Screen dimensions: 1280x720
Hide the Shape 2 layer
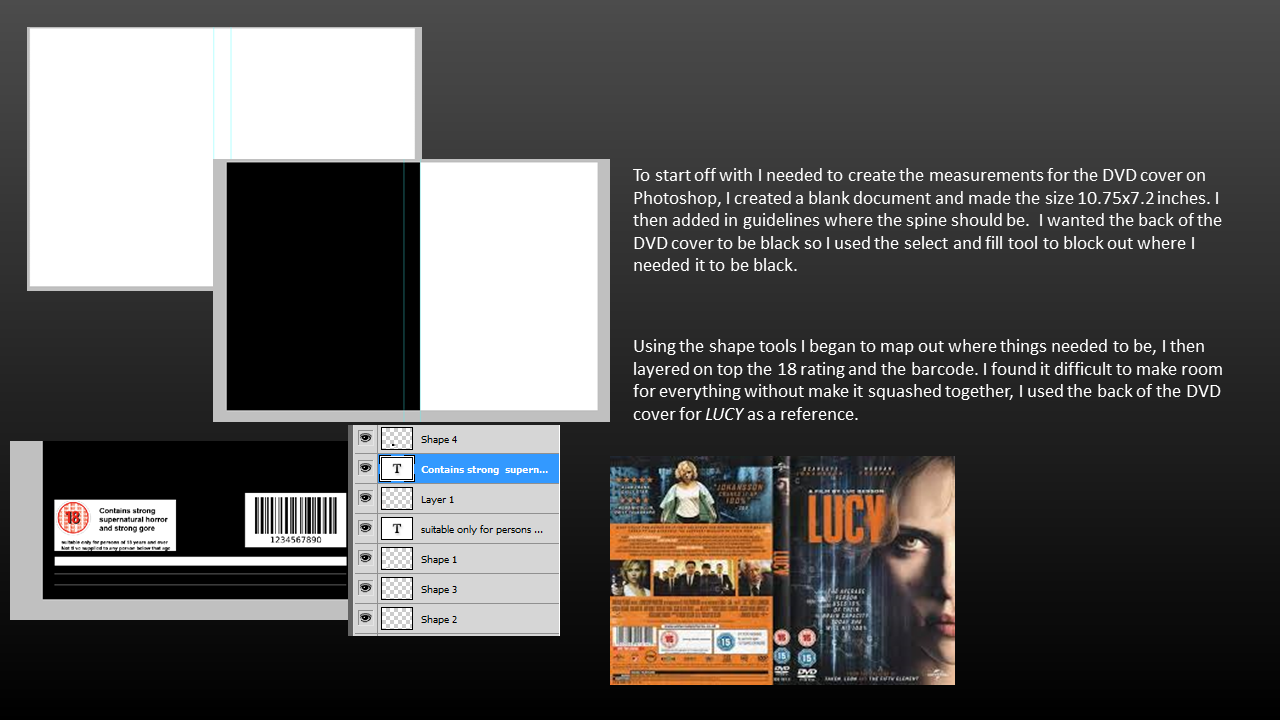click(x=365, y=618)
